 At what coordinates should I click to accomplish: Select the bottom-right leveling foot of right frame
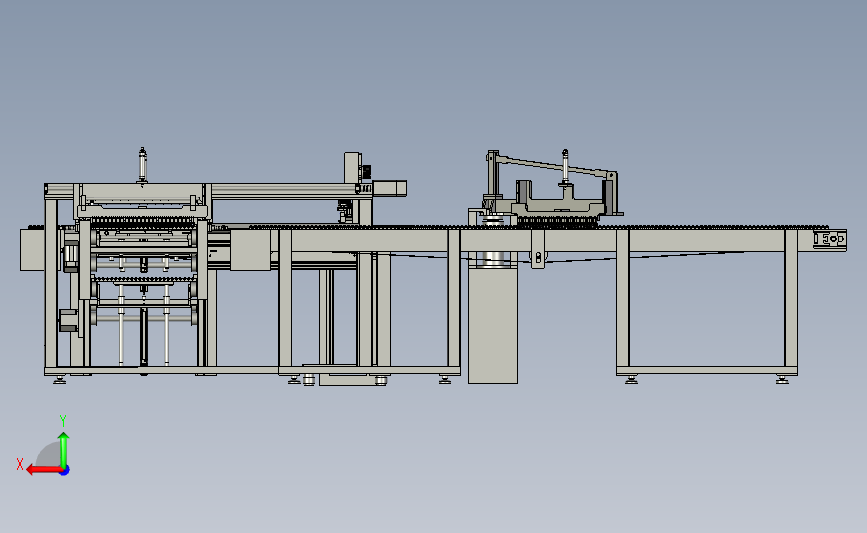(x=782, y=379)
